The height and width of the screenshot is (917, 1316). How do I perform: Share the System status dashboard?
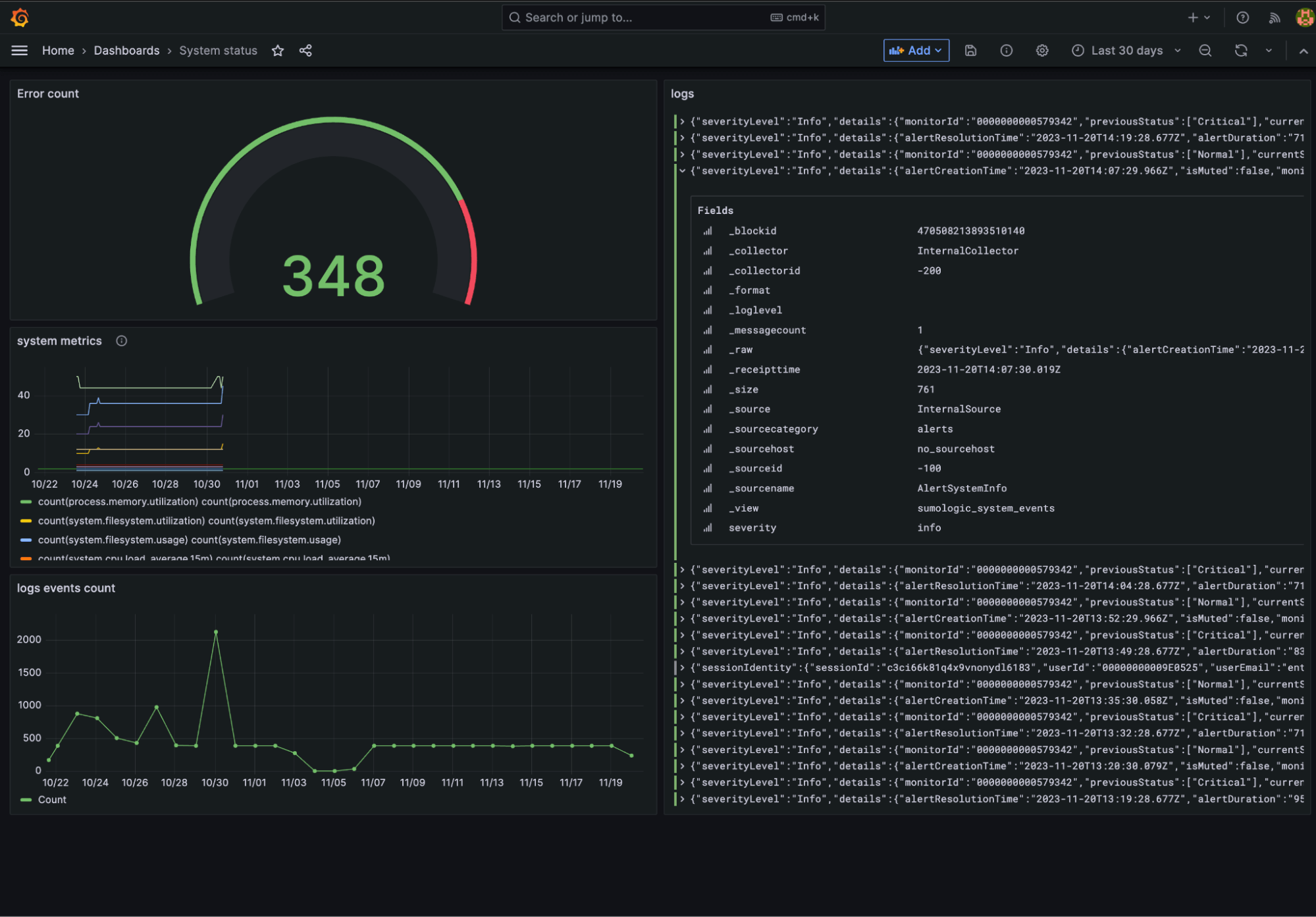click(305, 50)
